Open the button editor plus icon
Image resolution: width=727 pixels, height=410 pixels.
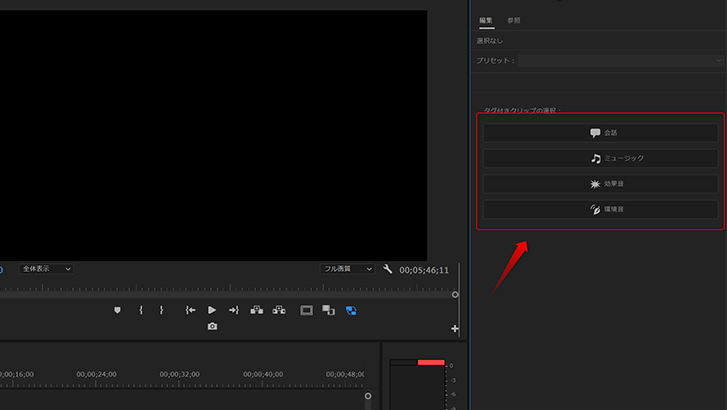point(455,329)
